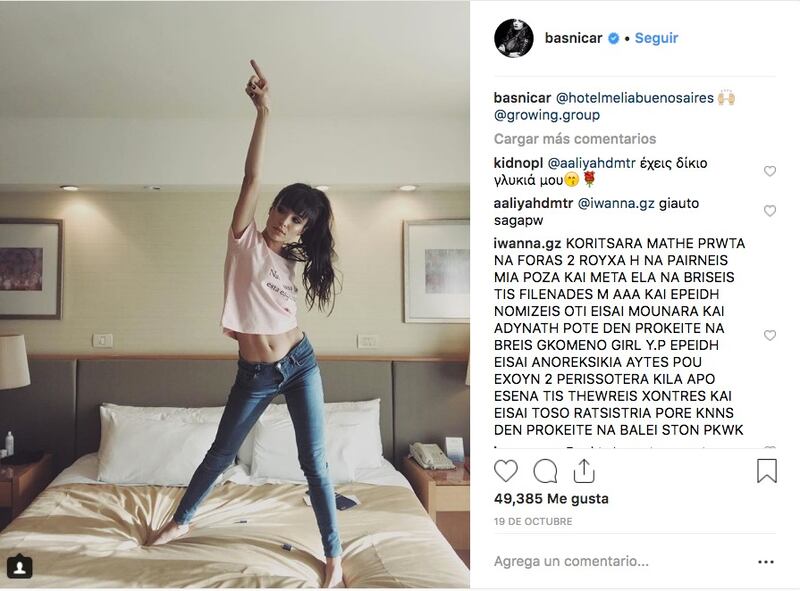The width and height of the screenshot is (800, 591).
Task: View the 49,385 Me gusta likes list
Action: point(551,499)
